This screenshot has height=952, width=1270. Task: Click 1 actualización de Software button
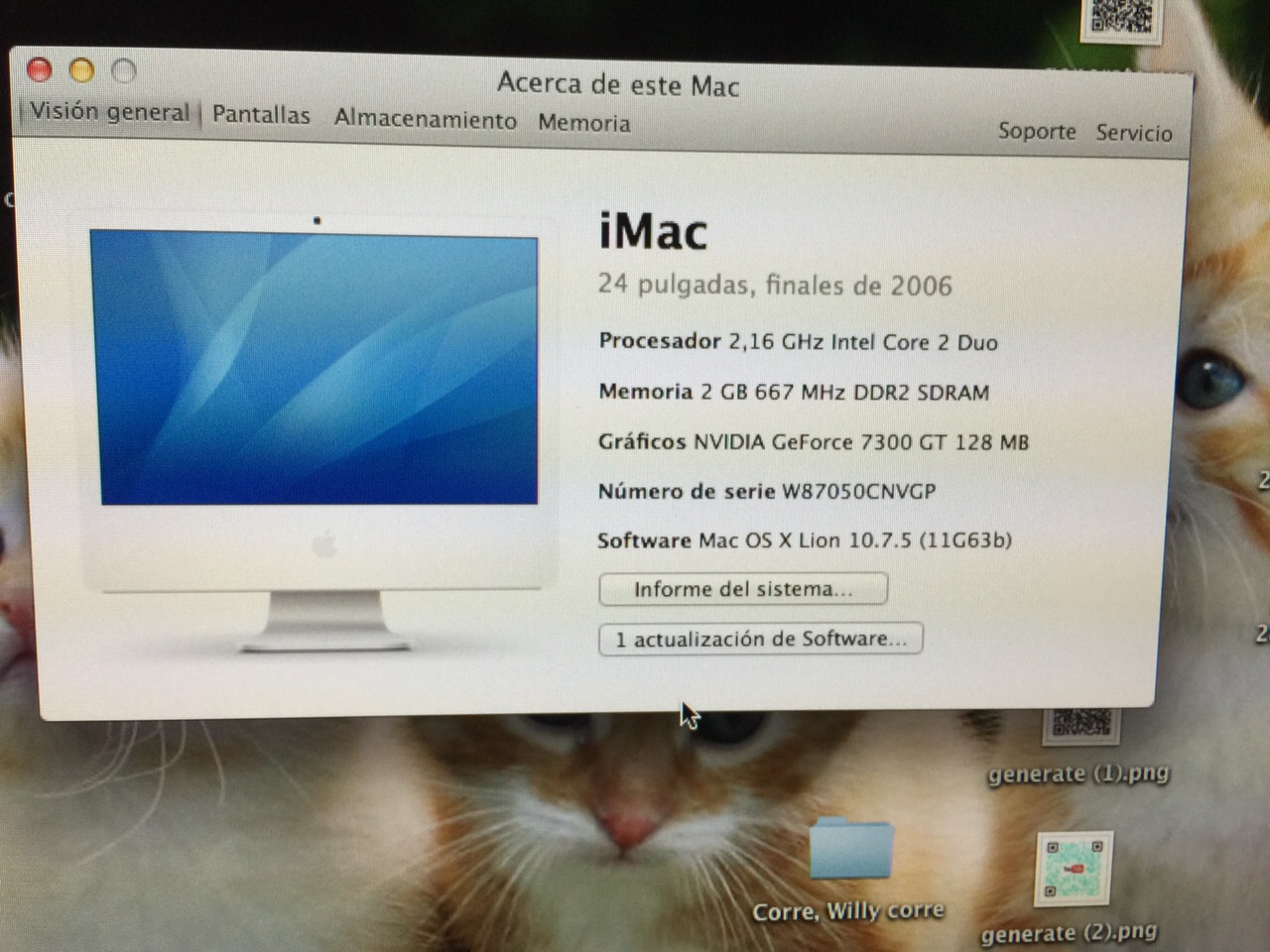(x=760, y=639)
